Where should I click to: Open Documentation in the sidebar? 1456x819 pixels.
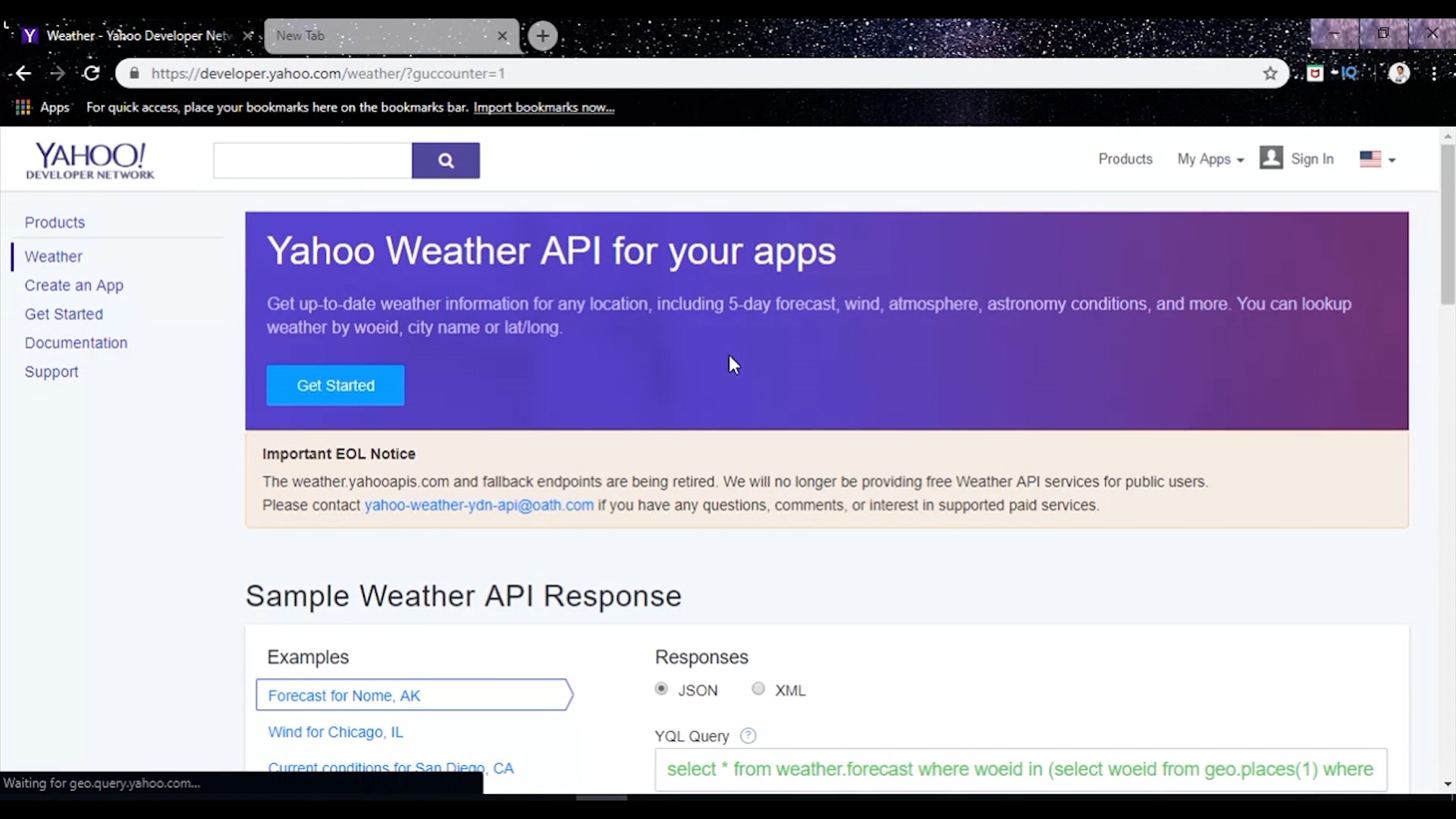76,343
